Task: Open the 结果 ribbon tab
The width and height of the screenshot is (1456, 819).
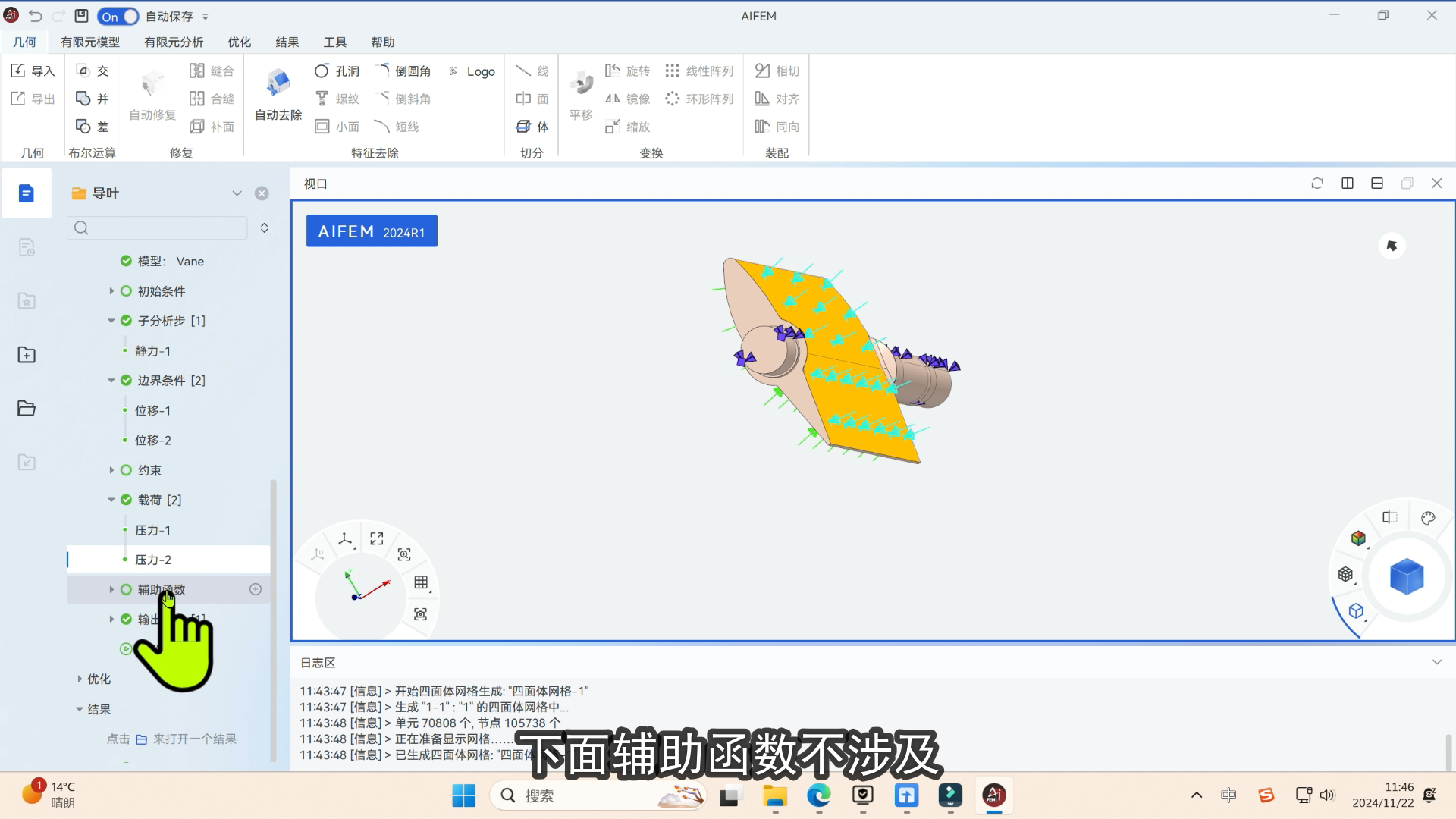Action: (287, 42)
